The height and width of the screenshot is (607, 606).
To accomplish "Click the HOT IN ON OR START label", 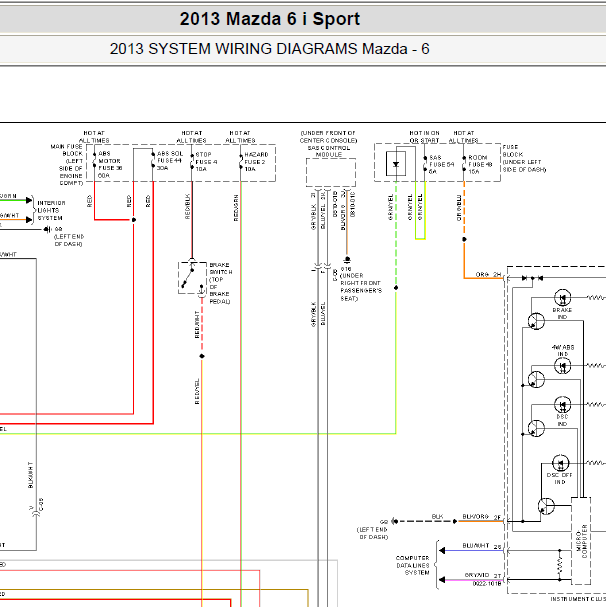I will click(x=424, y=137).
